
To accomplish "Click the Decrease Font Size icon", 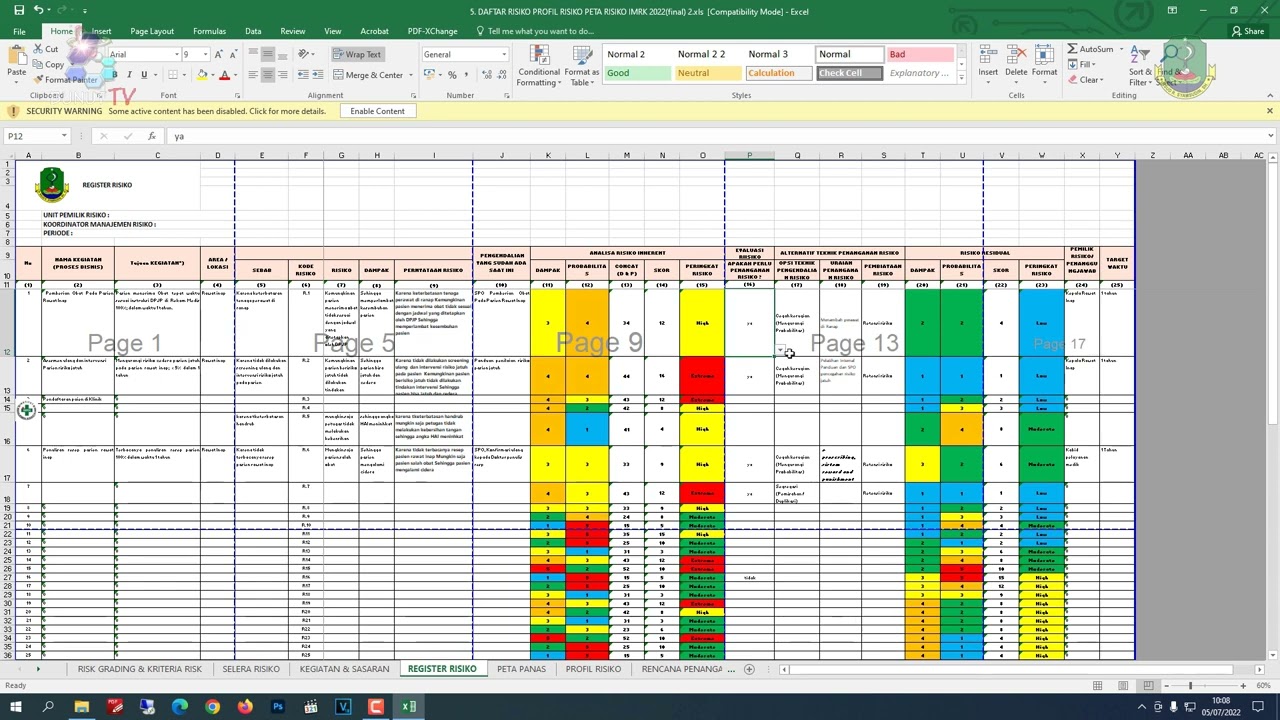I will coord(232,54).
